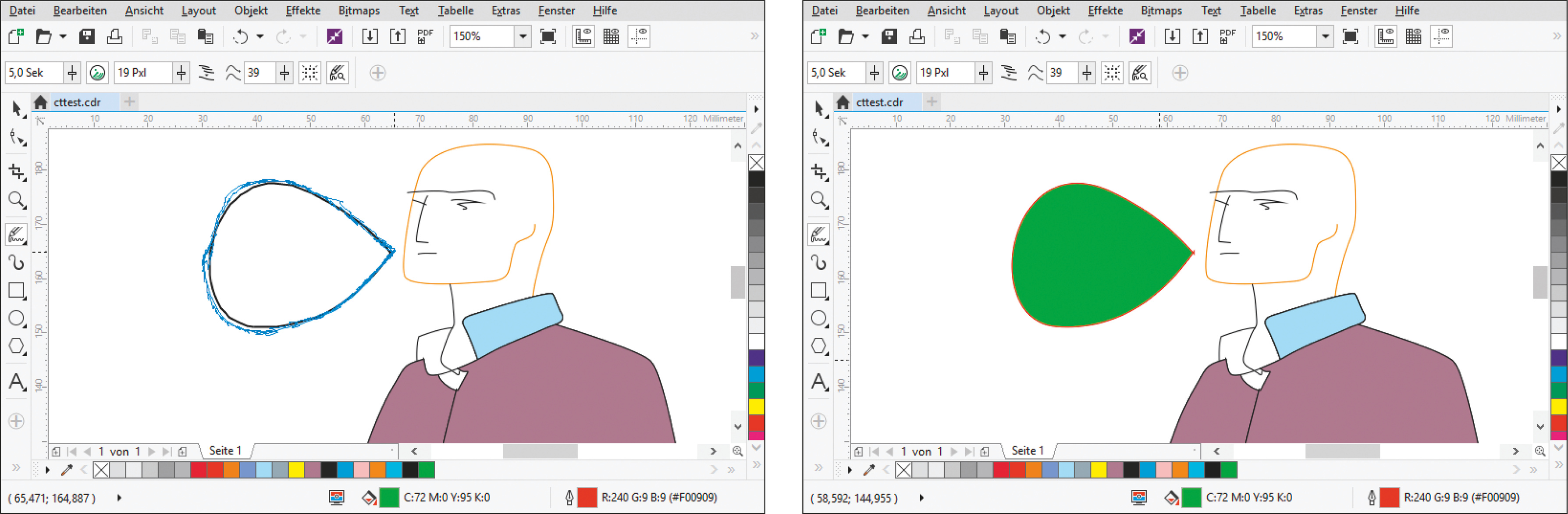Open the 150% zoom level dropdown on left
The height and width of the screenshot is (514, 1568).
click(522, 36)
